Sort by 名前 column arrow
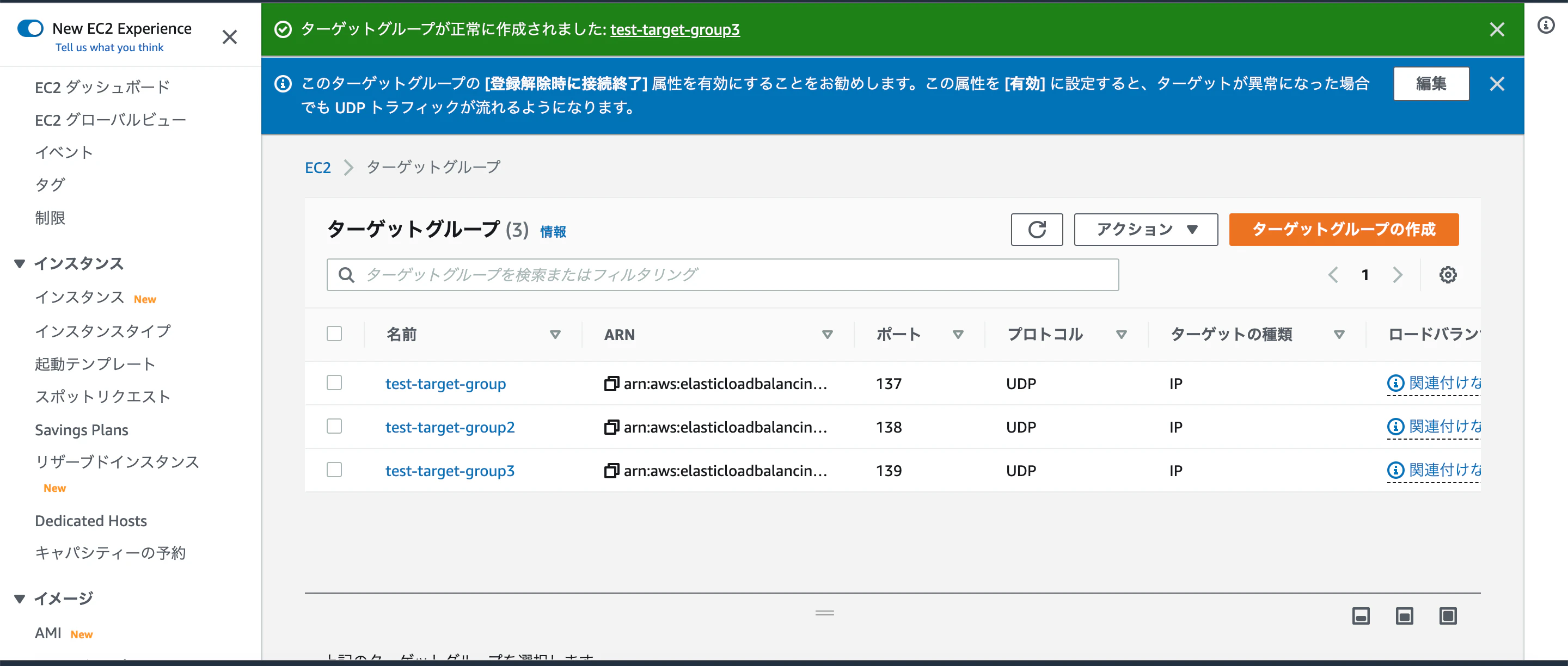 [555, 335]
